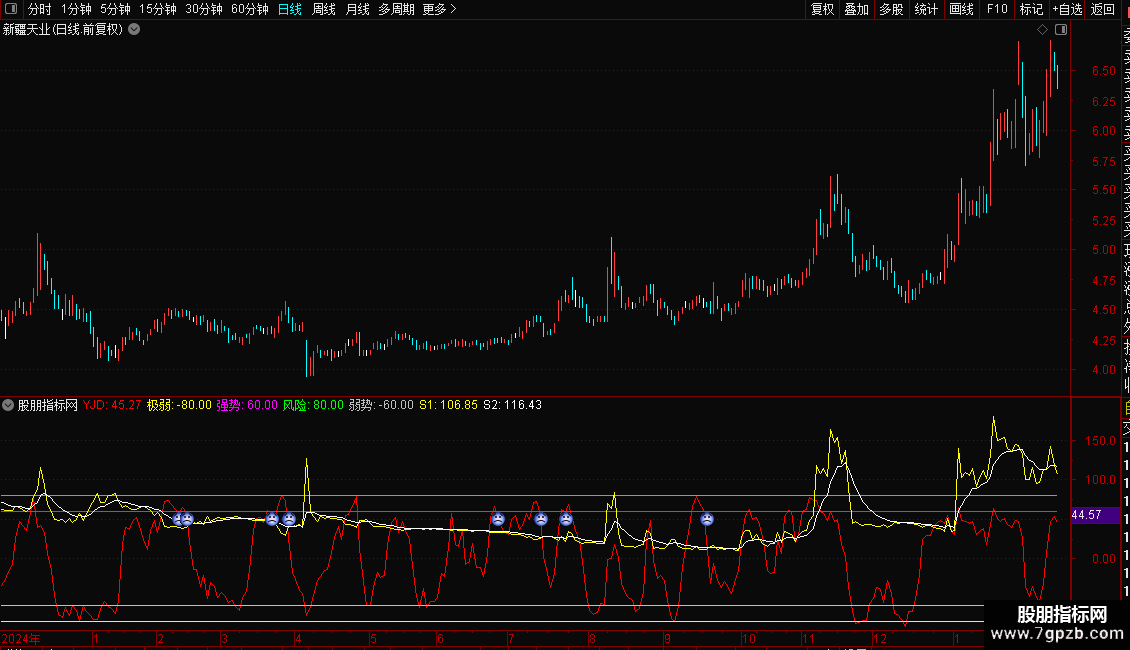Click the sad-face signal marker in September
This screenshot has width=1130, height=650.
[707, 519]
